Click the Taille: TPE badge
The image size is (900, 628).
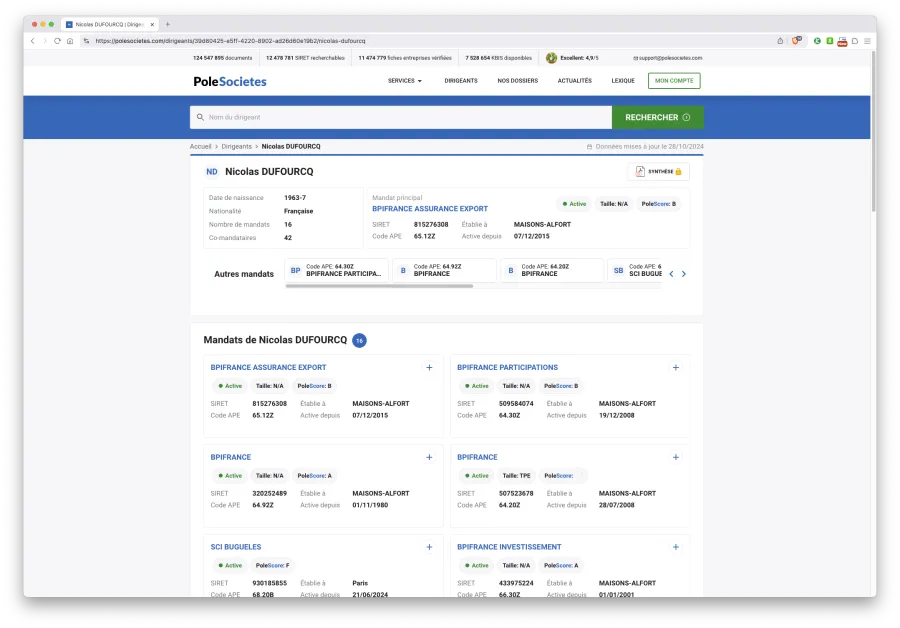(x=517, y=476)
